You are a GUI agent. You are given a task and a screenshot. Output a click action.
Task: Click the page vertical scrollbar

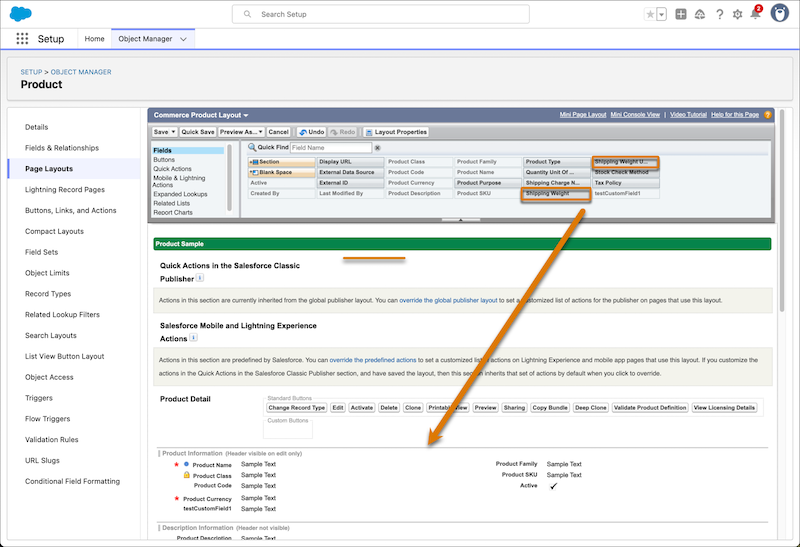click(782, 210)
